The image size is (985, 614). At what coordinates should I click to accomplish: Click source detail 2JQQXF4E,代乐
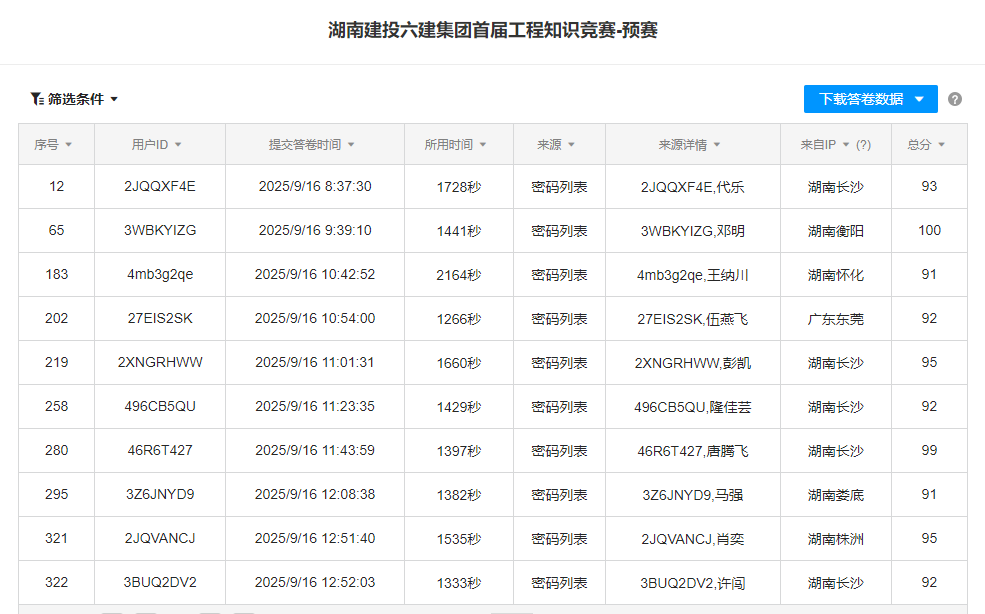pyautogui.click(x=692, y=187)
